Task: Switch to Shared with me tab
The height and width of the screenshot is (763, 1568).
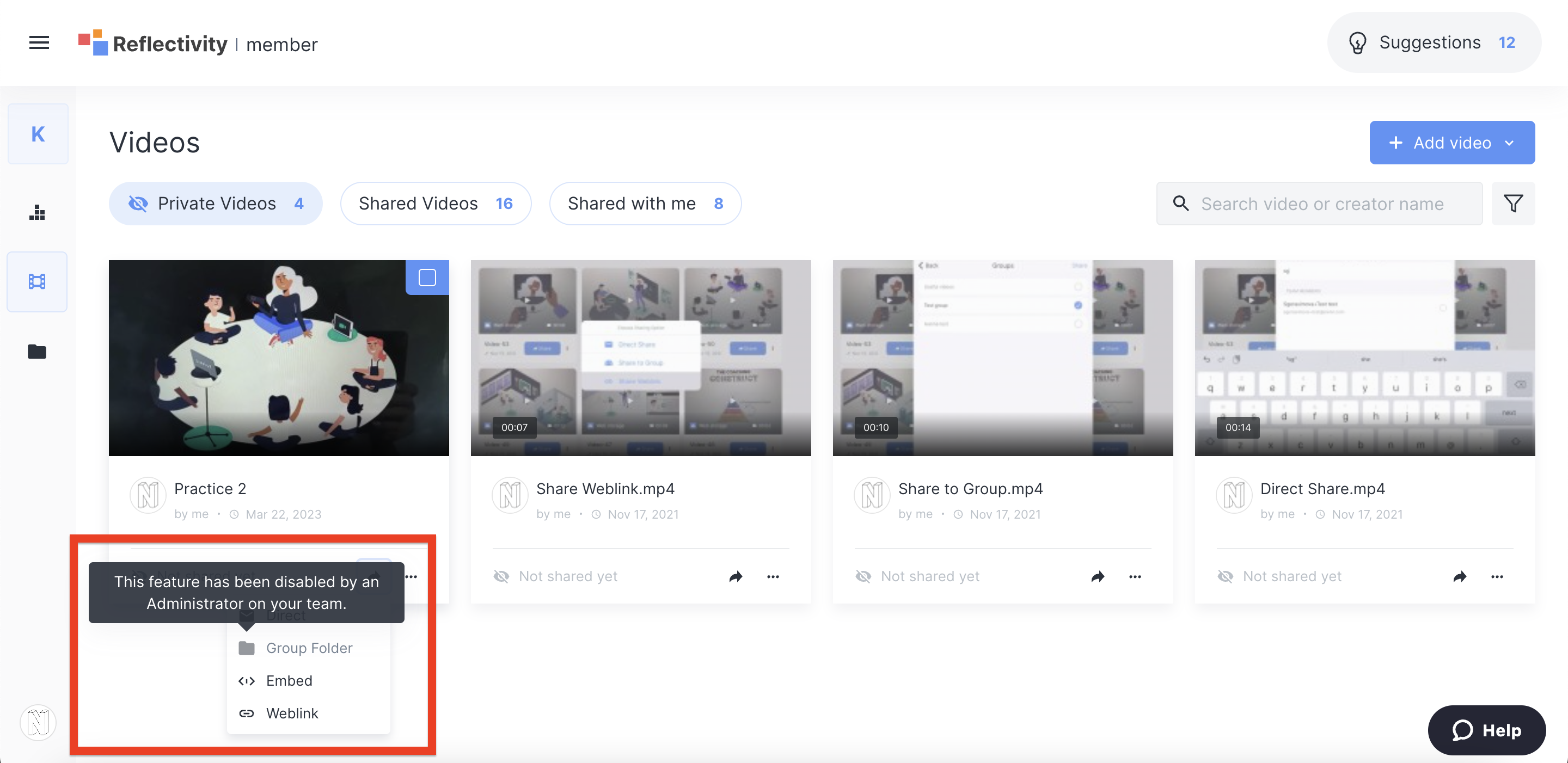Action: [645, 203]
